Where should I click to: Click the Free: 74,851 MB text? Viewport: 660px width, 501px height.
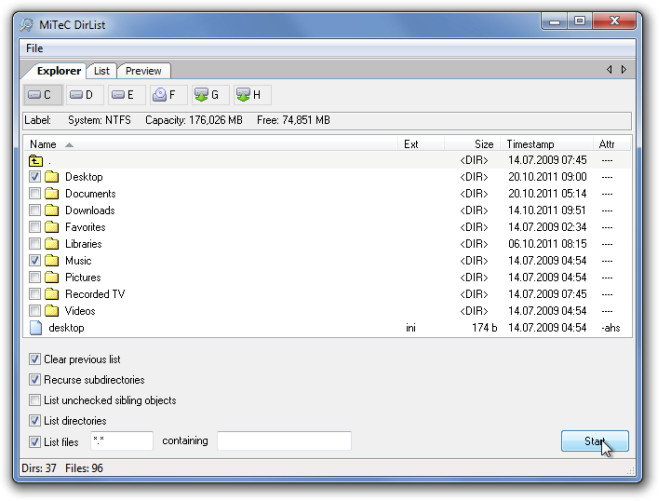tap(293, 120)
